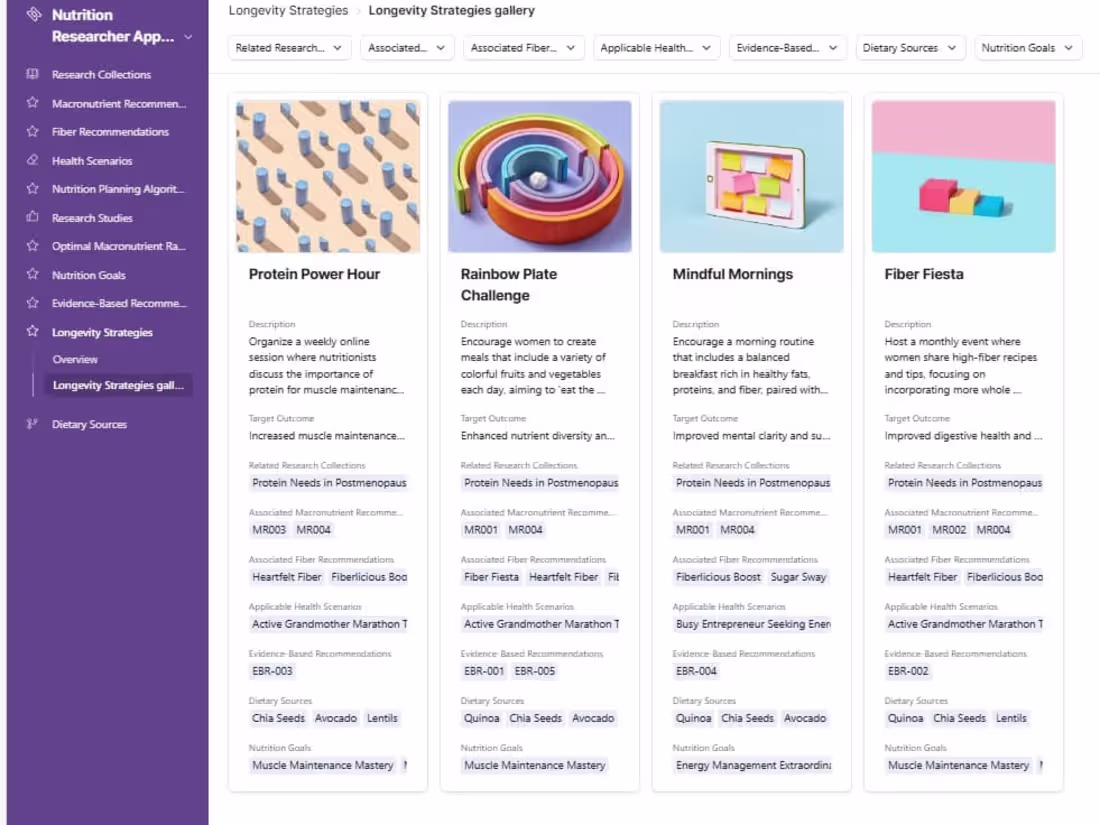The image size is (1100, 825).
Task: Open the Fiber Fiesta card title
Action: [923, 274]
